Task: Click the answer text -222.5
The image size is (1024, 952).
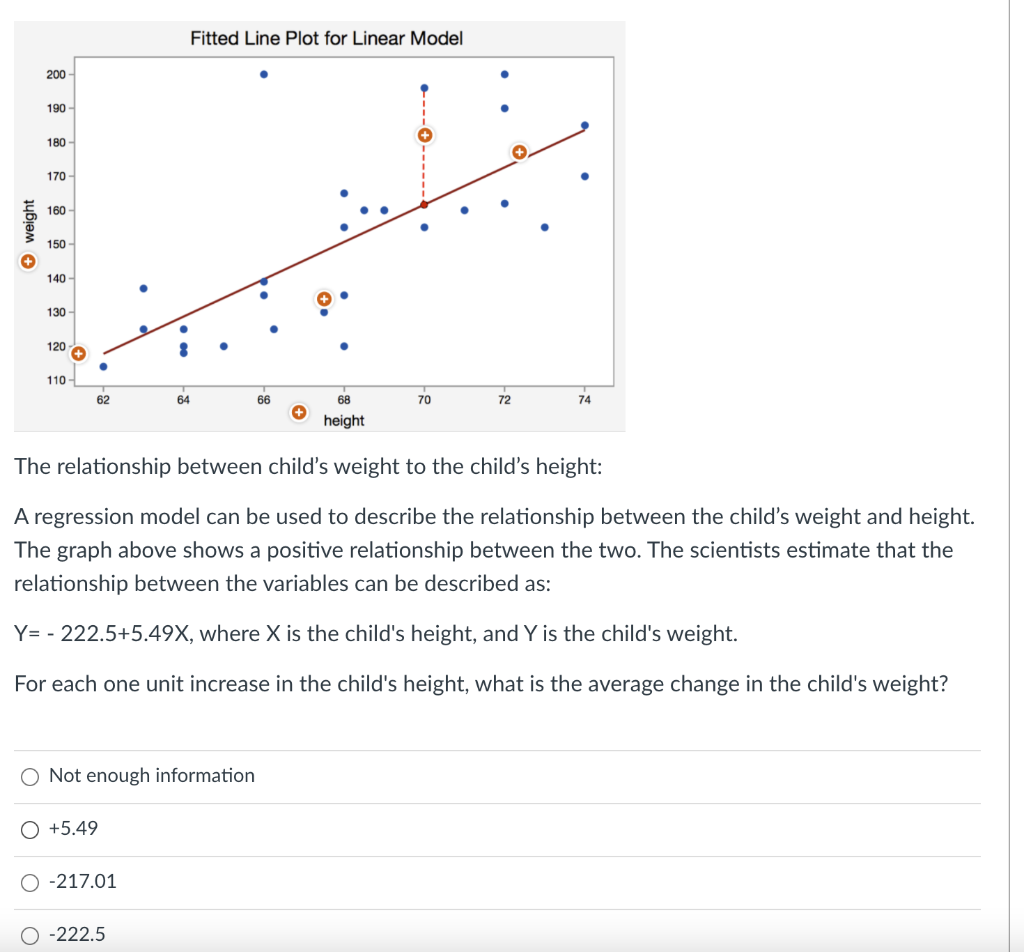Action: [x=78, y=934]
